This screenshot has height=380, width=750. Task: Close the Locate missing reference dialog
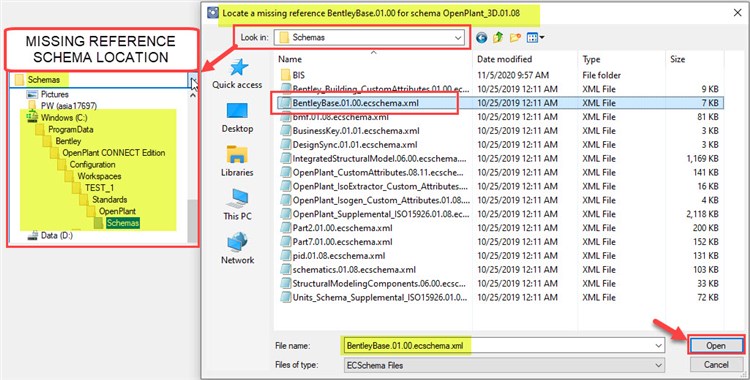coord(738,13)
